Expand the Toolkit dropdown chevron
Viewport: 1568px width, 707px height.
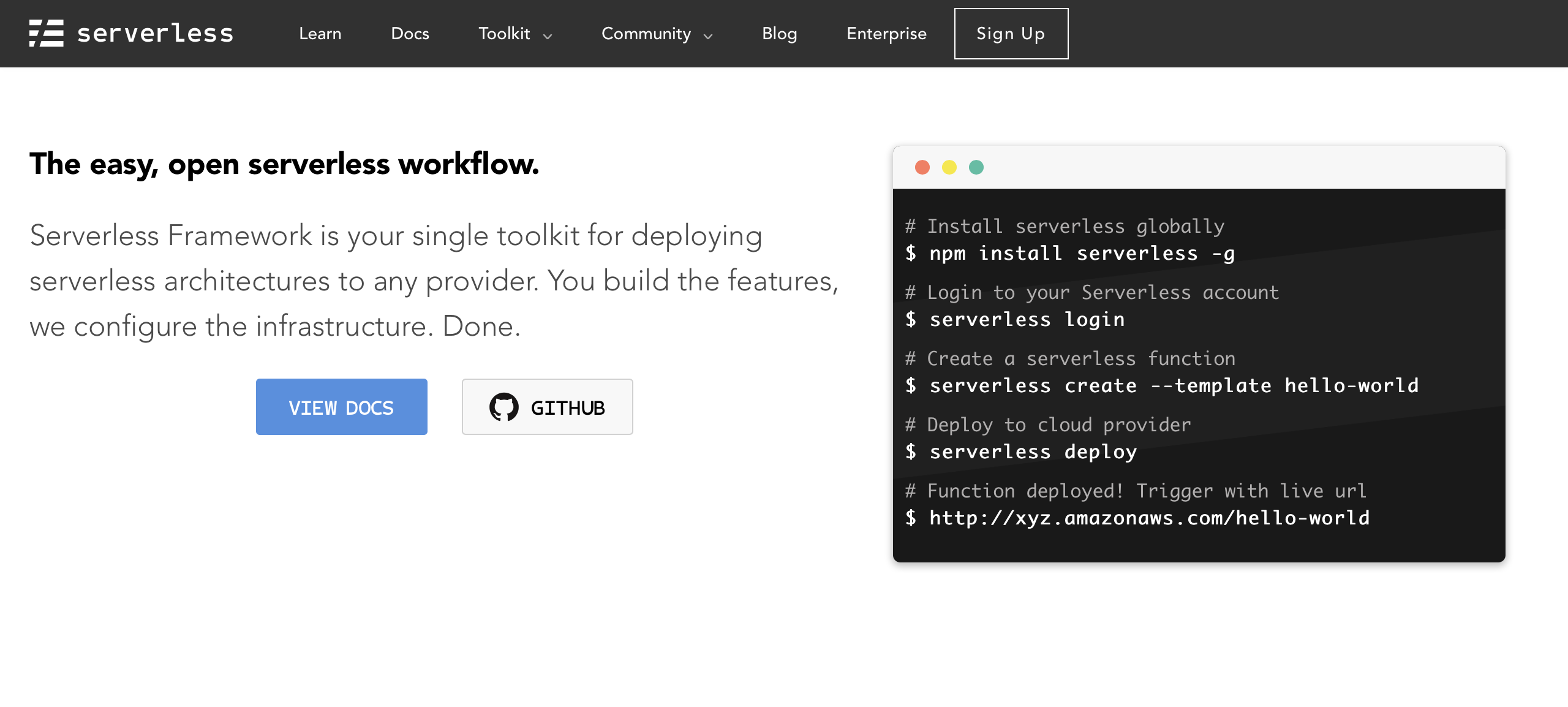[548, 36]
